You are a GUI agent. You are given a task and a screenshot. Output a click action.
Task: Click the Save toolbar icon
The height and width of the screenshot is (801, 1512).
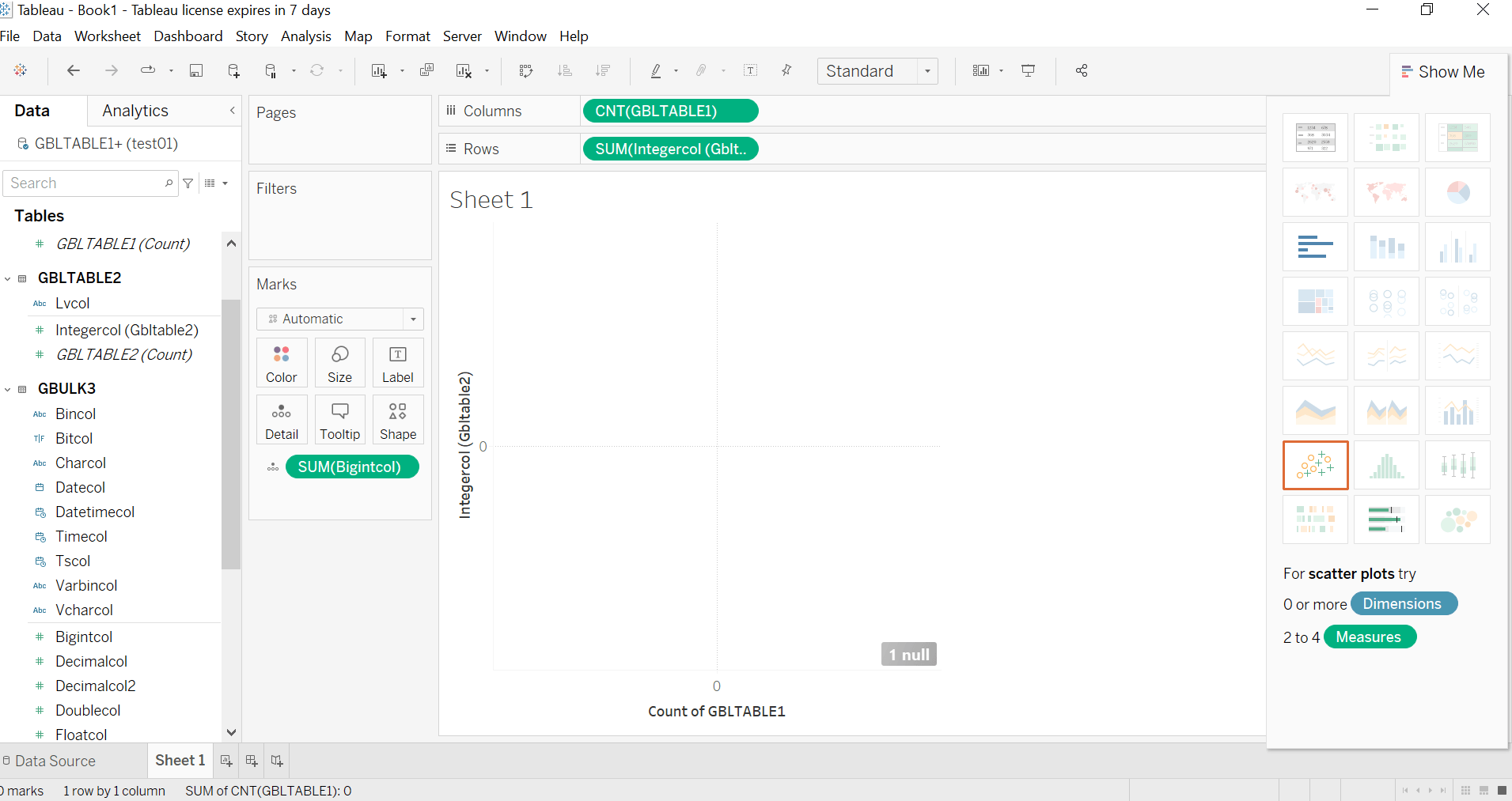[196, 71]
